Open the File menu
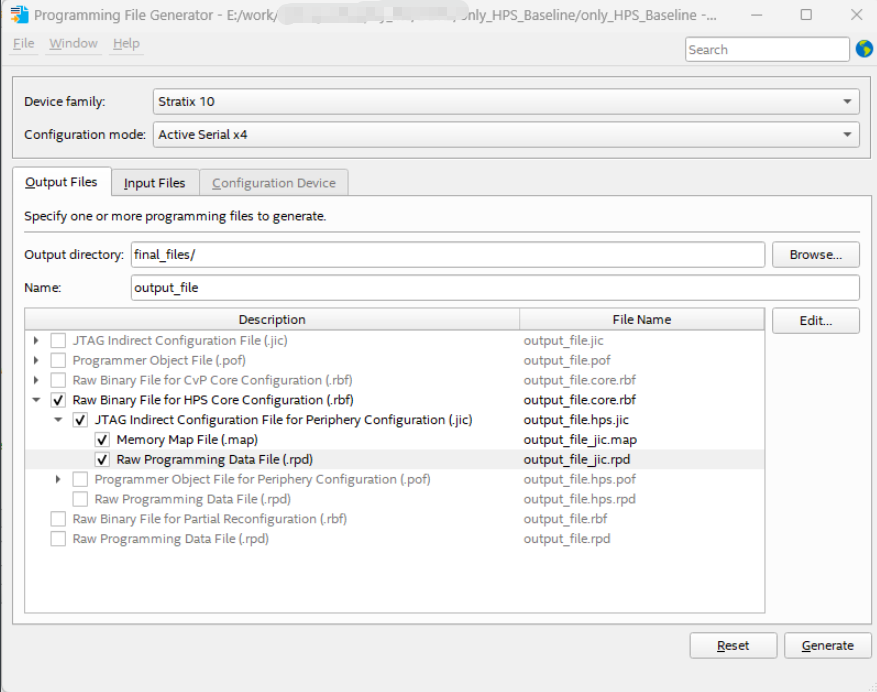Image resolution: width=877 pixels, height=692 pixels. pyautogui.click(x=23, y=43)
